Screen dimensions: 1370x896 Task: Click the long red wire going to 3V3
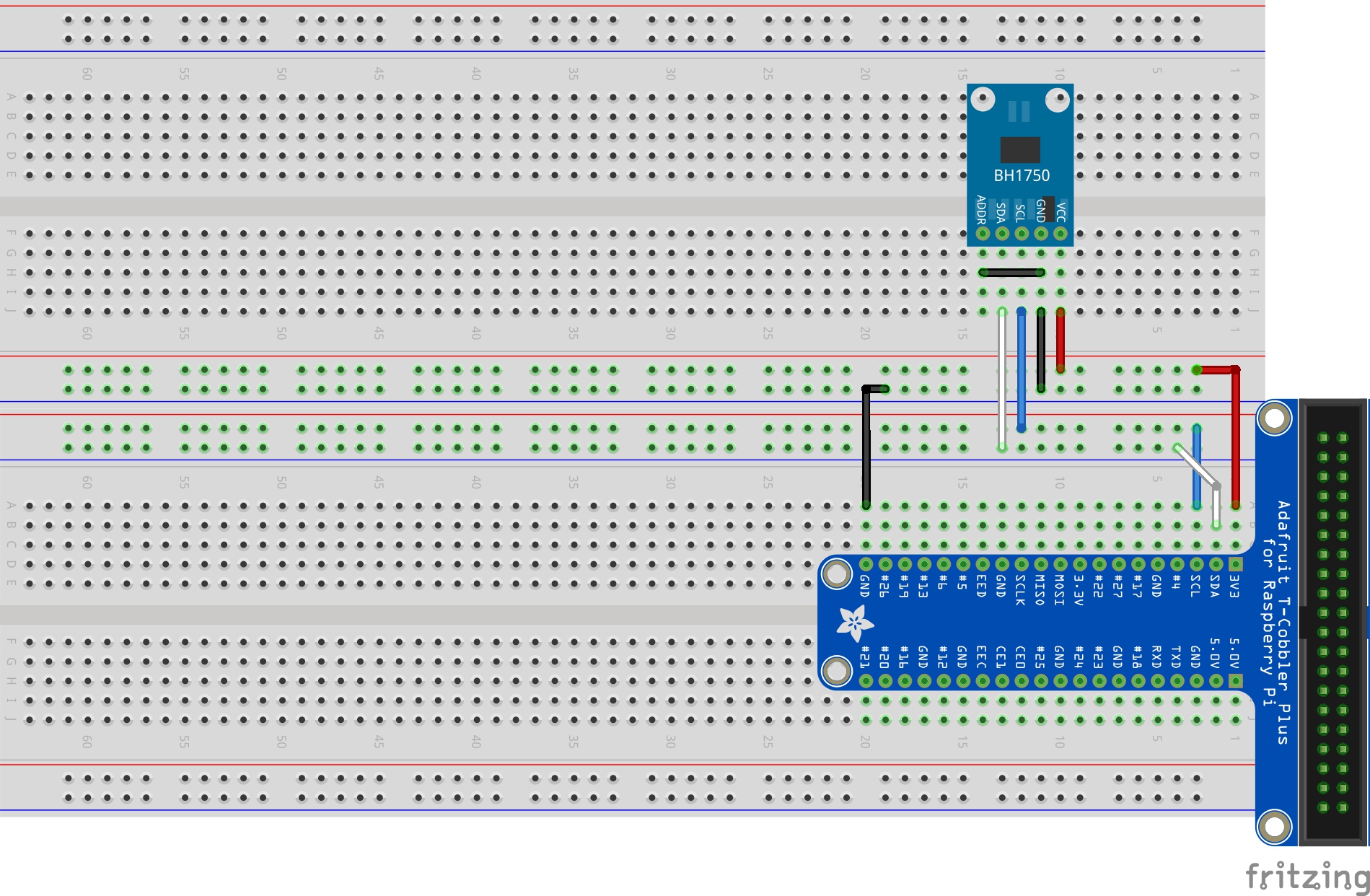tap(1235, 440)
